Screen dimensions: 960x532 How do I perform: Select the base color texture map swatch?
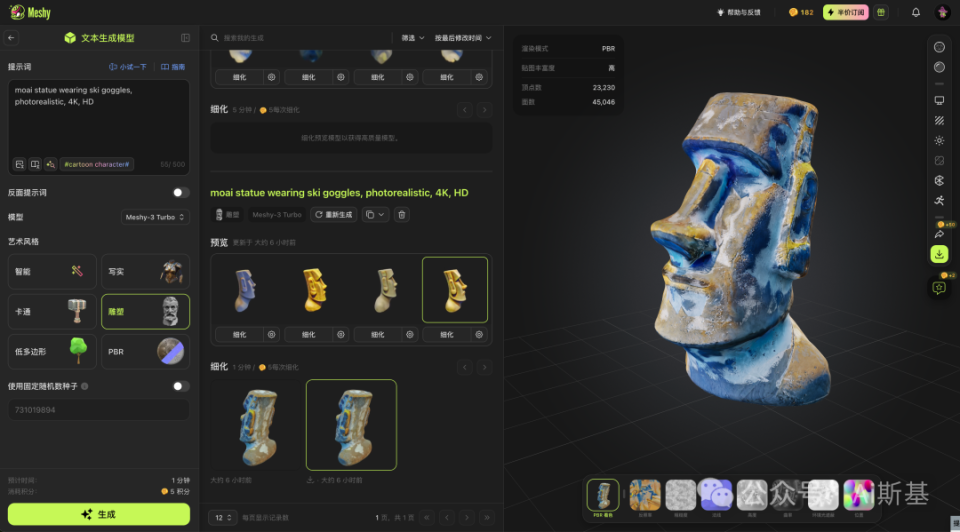(x=645, y=495)
